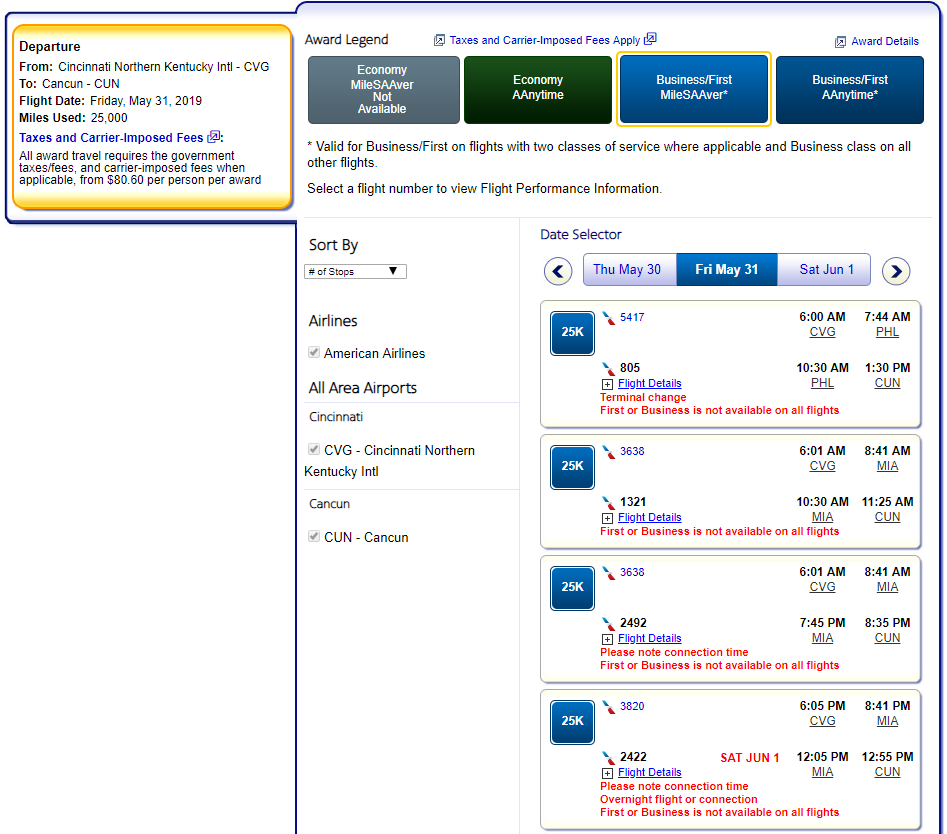
Task: Click the Award Details popup icon
Action: tap(840, 42)
